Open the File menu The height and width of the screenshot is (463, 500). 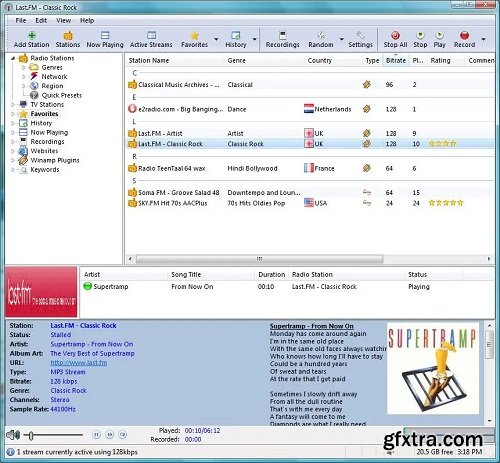(x=21, y=21)
